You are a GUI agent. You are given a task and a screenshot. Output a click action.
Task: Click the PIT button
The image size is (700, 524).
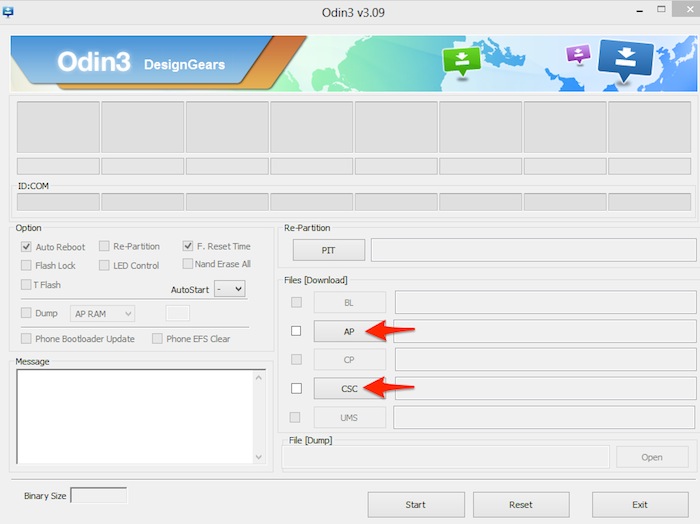(x=328, y=250)
